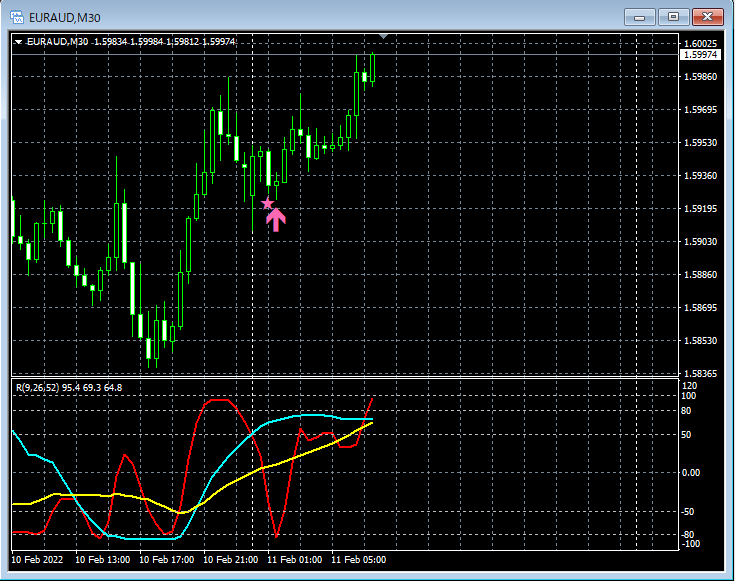Screen dimensions: 736x581
Task: Click the 1.59030 price scale label
Action: click(700, 241)
